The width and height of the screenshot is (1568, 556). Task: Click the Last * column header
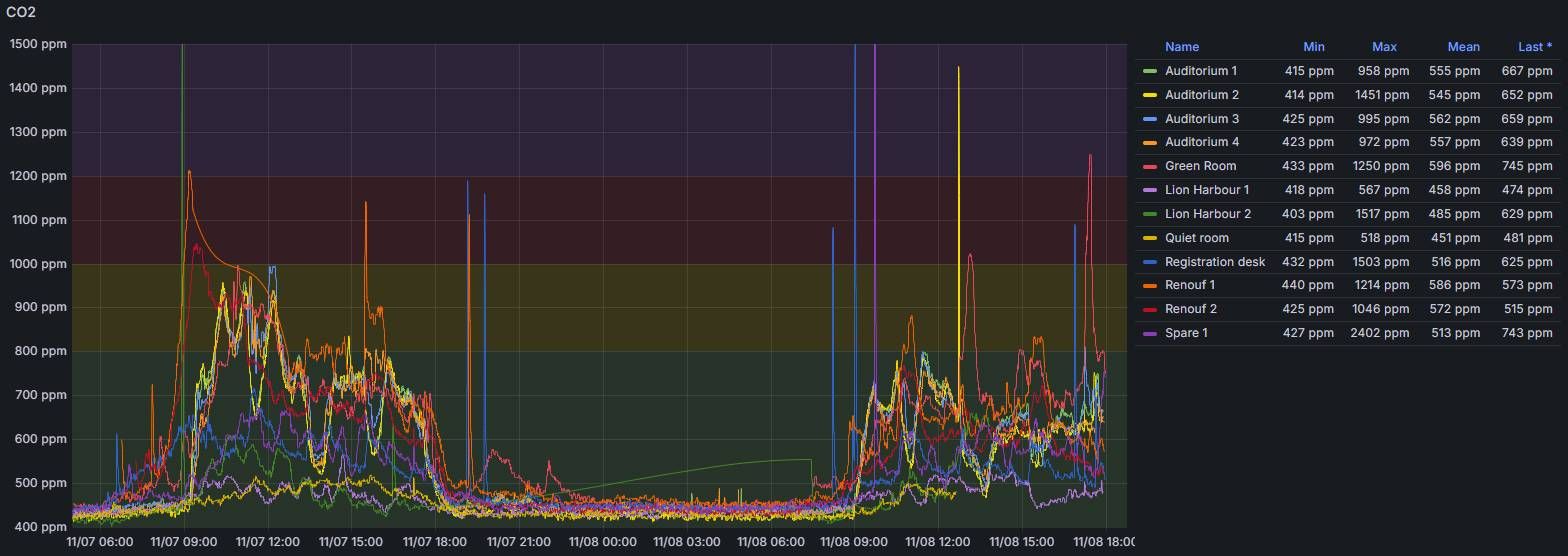[1534, 47]
